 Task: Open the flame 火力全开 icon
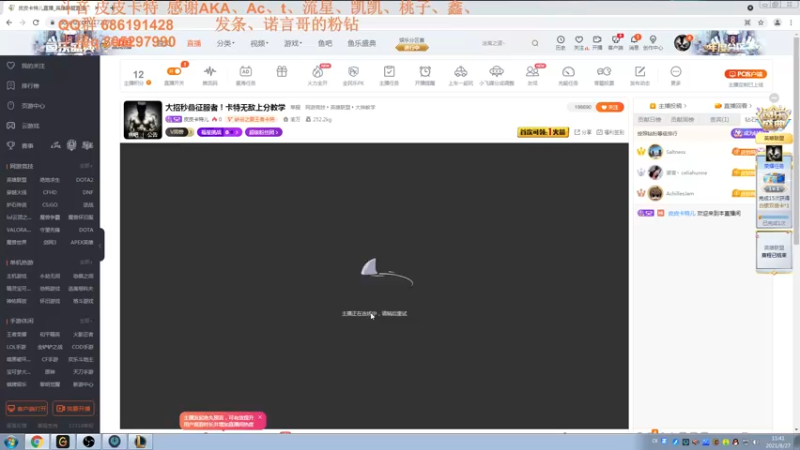(317, 72)
